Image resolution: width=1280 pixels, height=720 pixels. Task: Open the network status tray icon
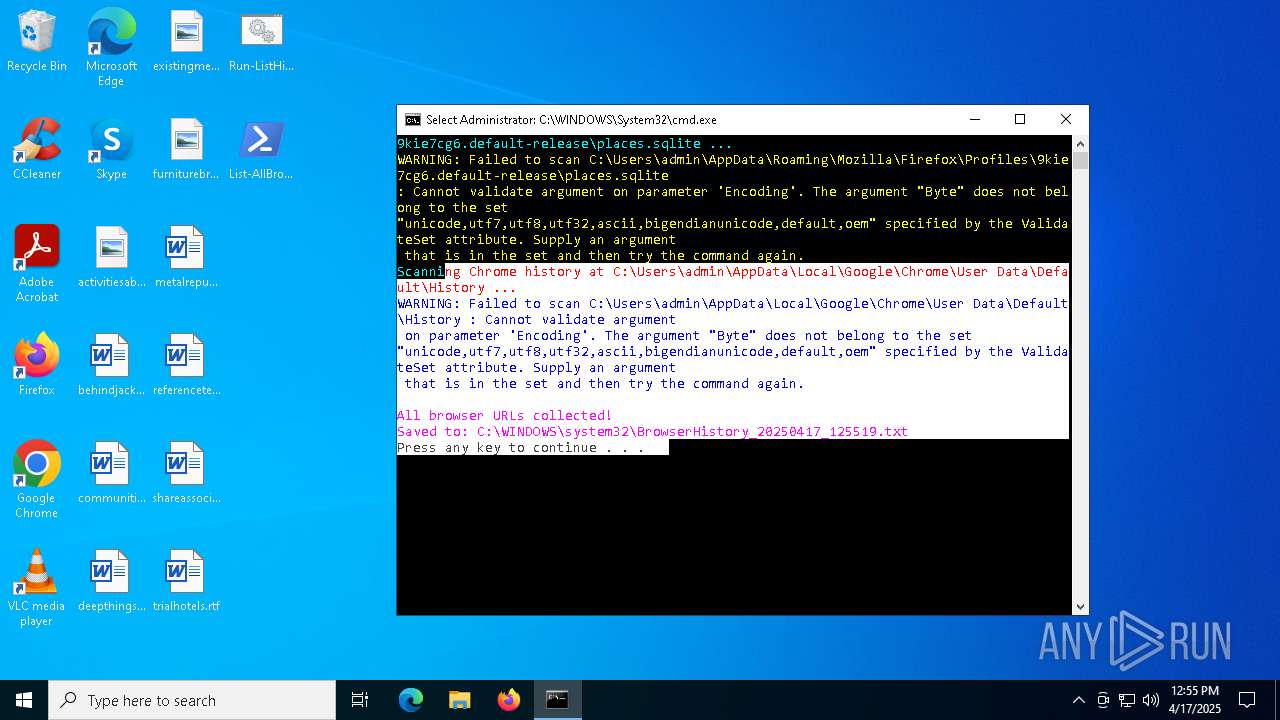tap(1127, 700)
